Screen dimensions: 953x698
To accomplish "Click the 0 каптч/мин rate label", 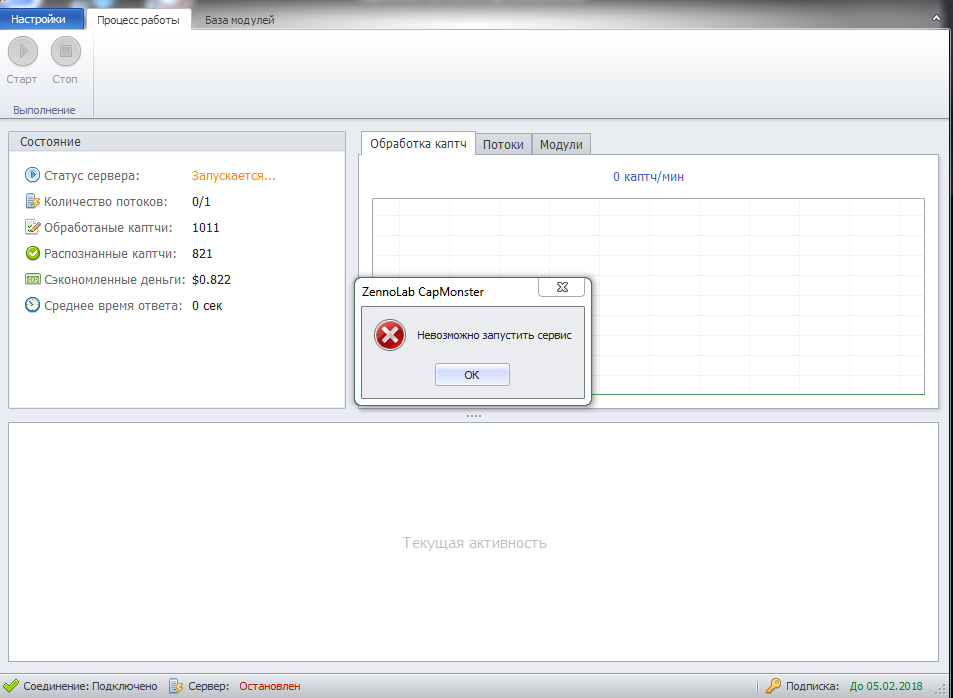I will click(x=649, y=177).
